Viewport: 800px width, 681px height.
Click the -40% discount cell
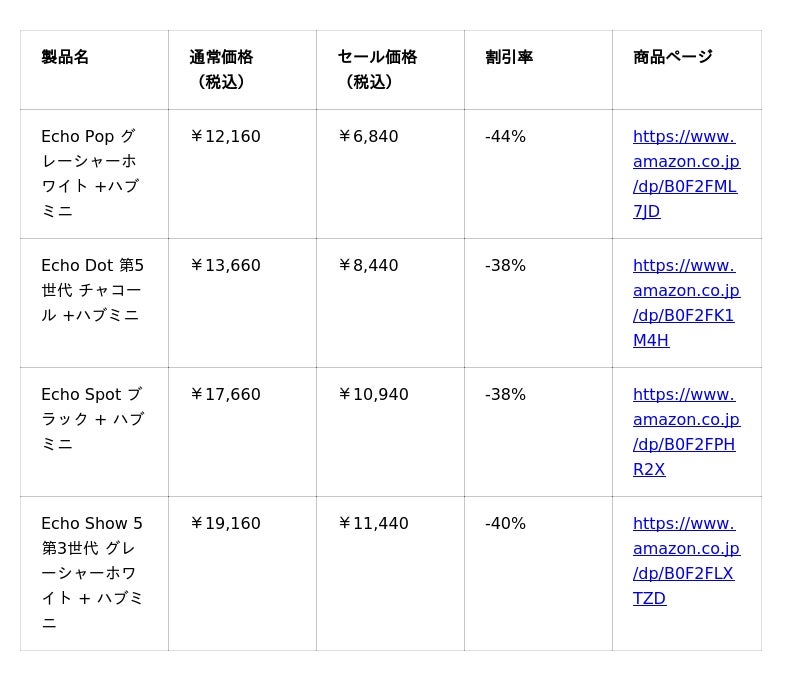pyautogui.click(x=505, y=524)
